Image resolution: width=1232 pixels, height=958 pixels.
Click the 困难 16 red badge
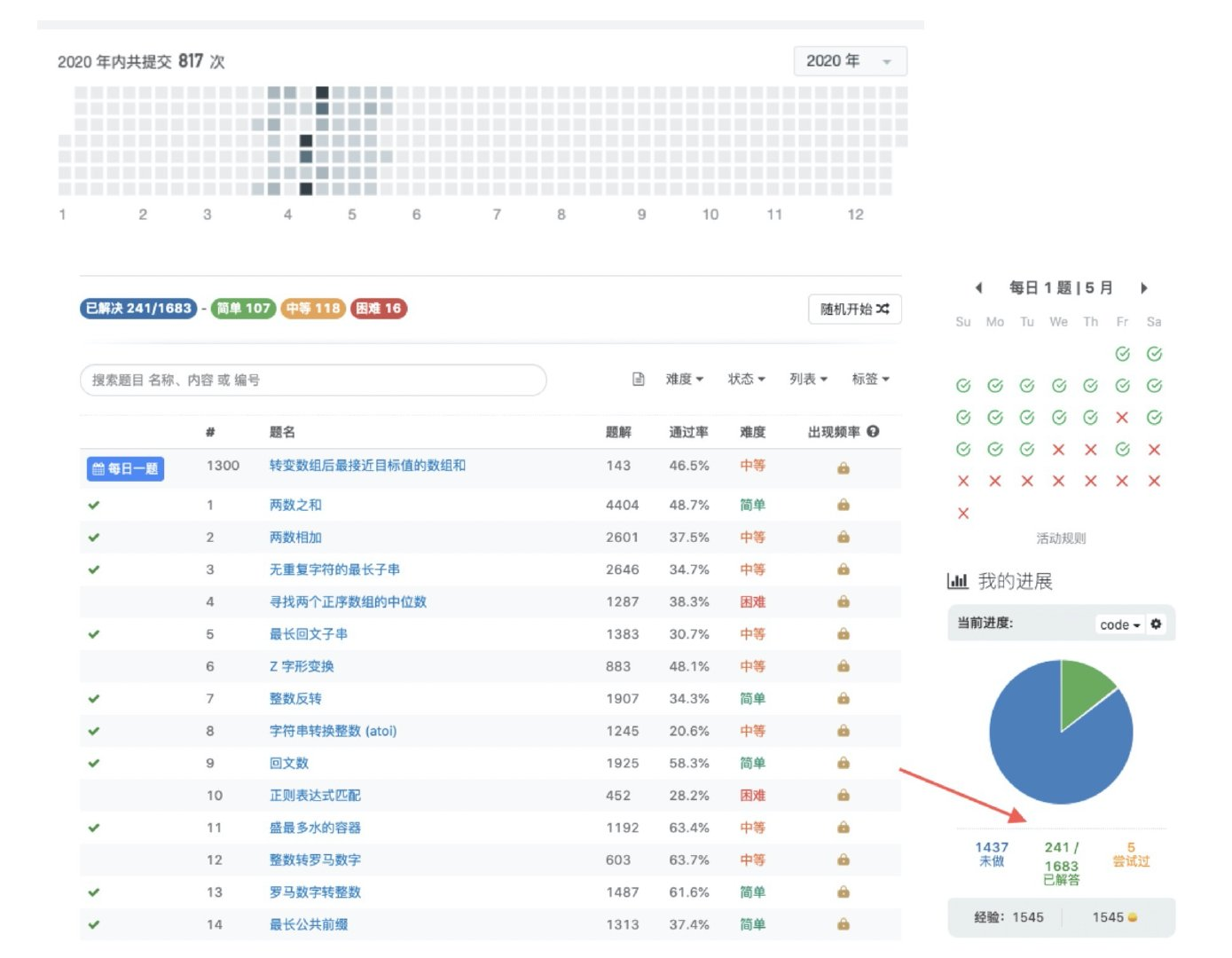click(379, 308)
